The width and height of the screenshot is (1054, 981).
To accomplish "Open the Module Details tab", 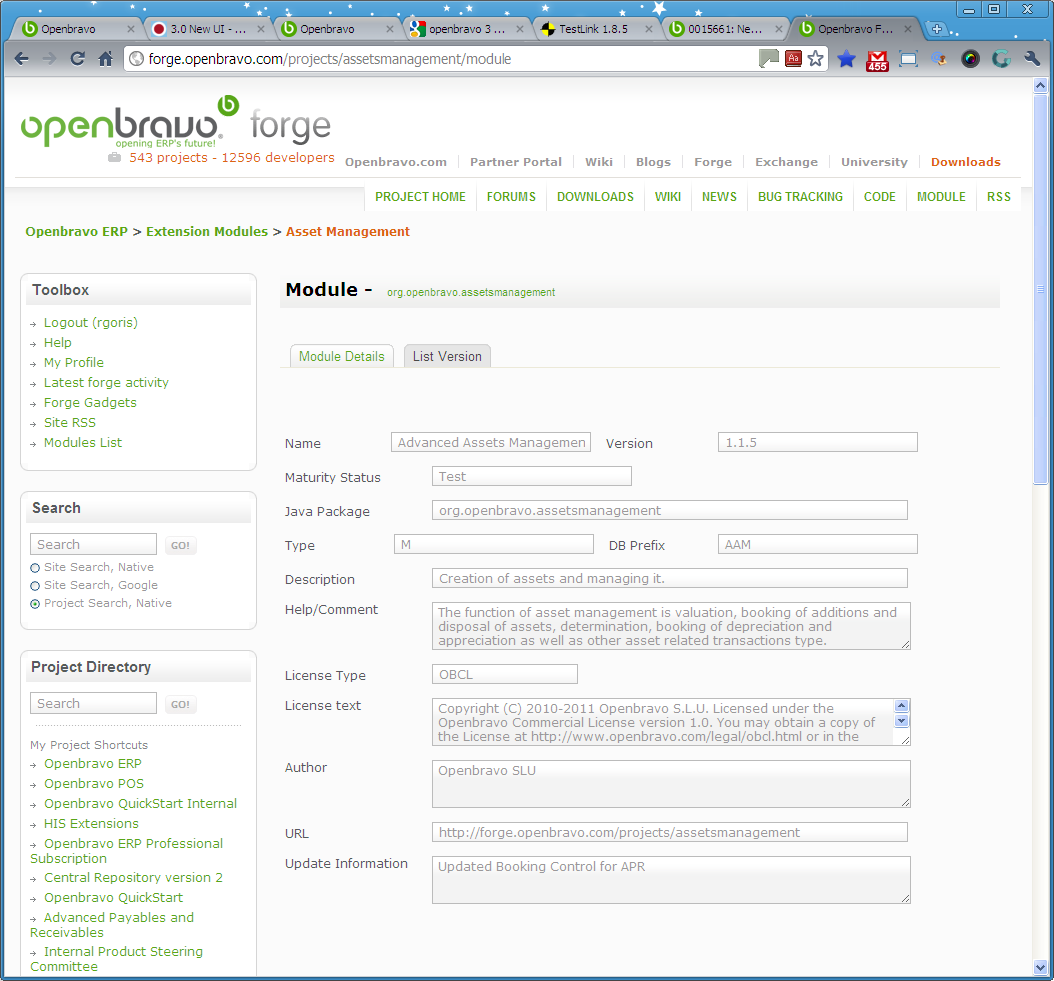I will pyautogui.click(x=341, y=356).
